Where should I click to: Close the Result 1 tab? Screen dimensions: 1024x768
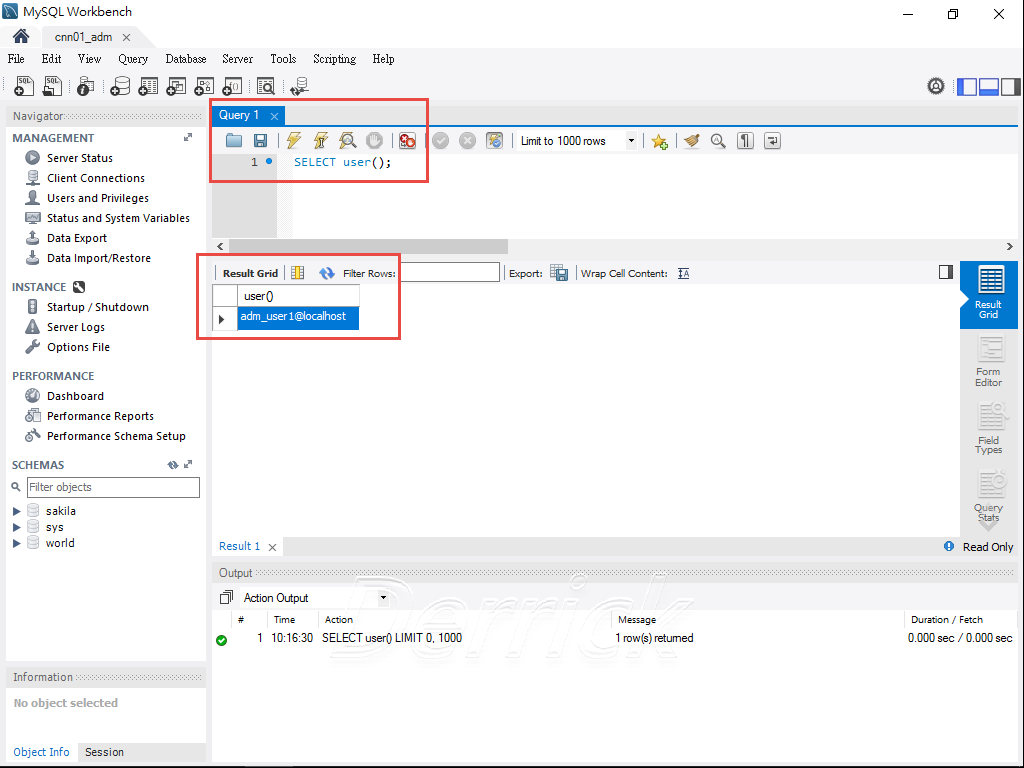[x=272, y=547]
